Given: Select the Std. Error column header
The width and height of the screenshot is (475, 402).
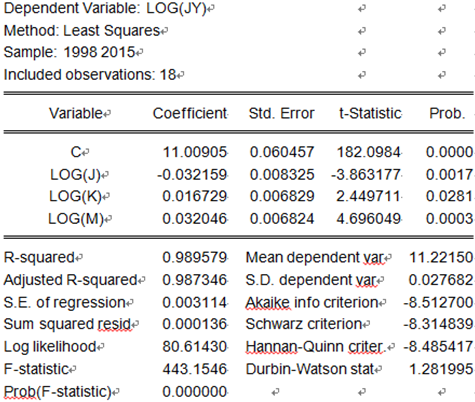Looking at the screenshot, I should pos(281,113).
